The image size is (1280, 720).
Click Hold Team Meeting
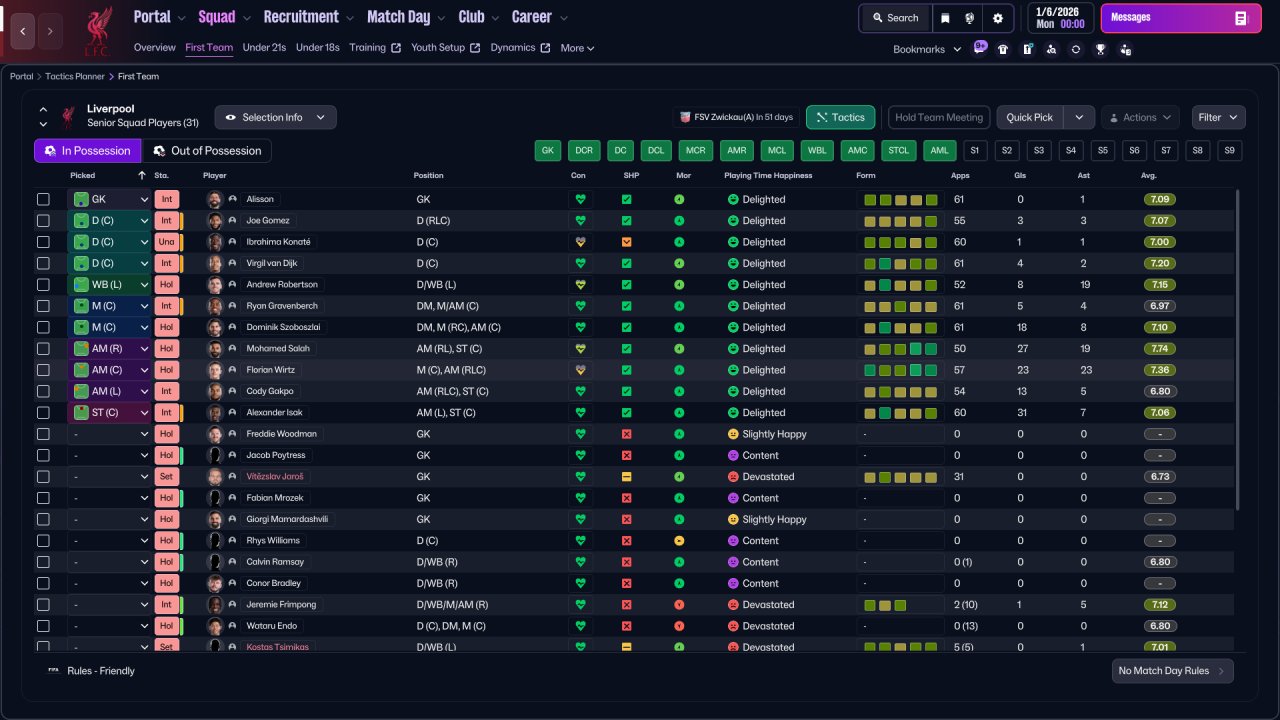pyautogui.click(x=939, y=117)
